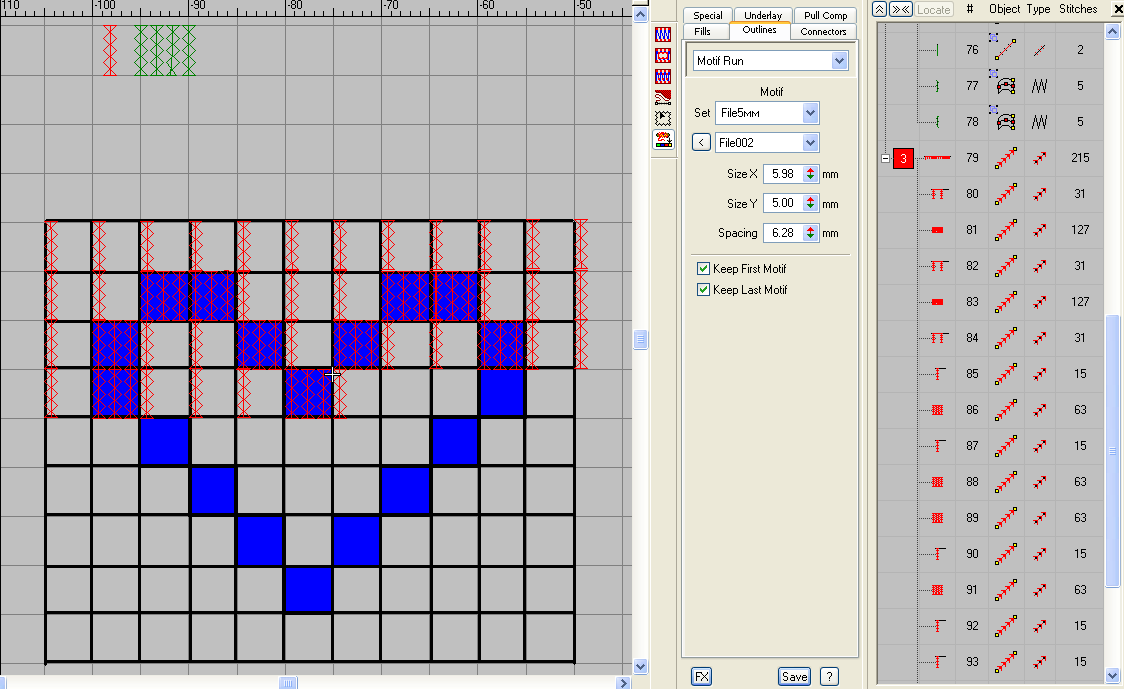The image size is (1124, 689).
Task: Open the Motif Run outline type dropdown
Action: [839, 61]
